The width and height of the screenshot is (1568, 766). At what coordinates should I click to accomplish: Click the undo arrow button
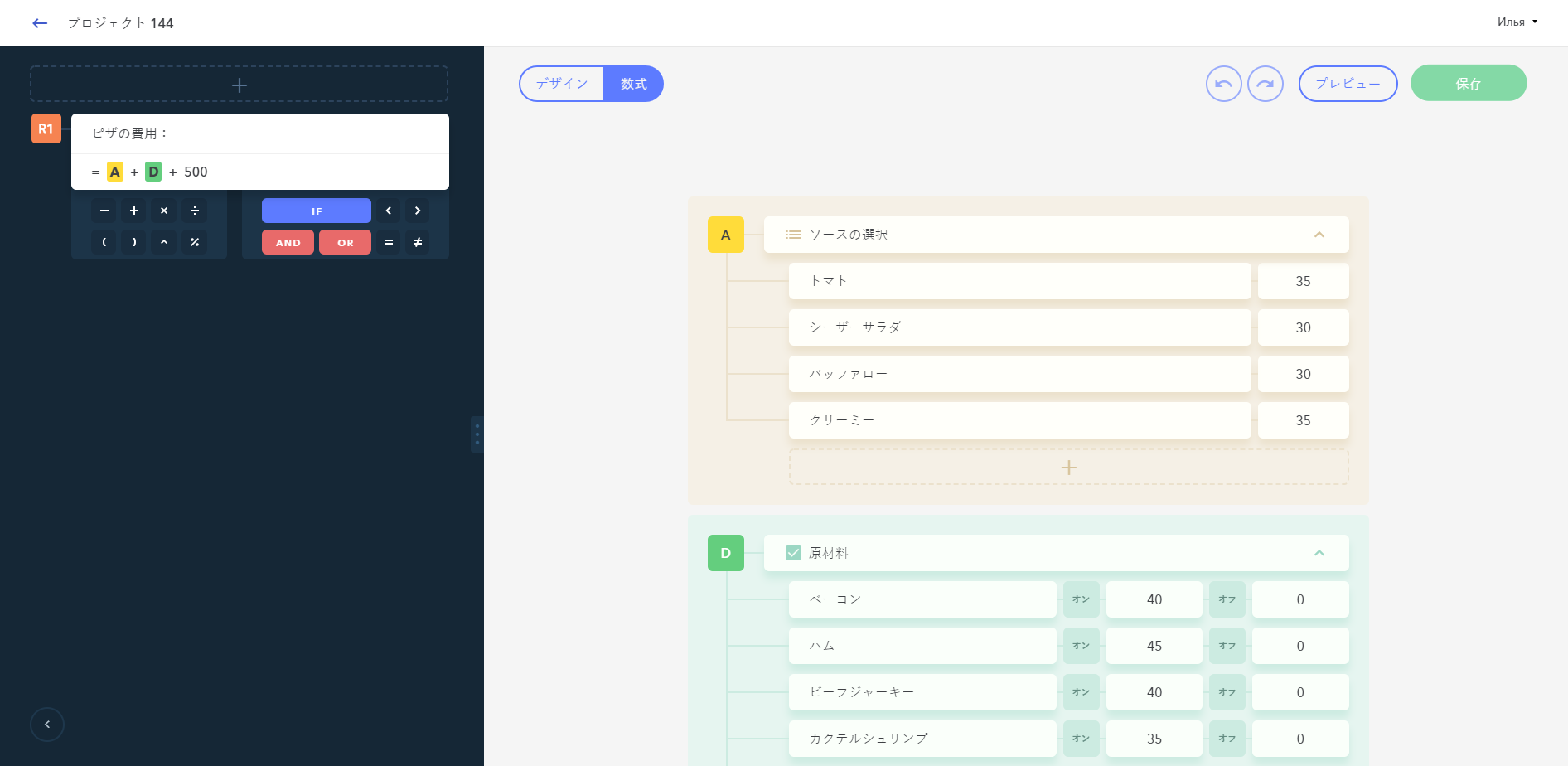click(x=1223, y=84)
